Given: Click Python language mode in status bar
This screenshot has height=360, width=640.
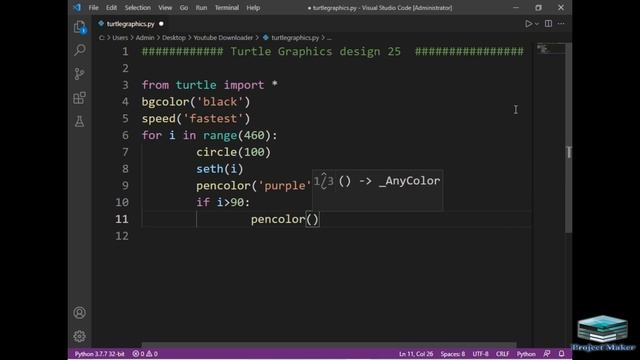Looking at the screenshot, I should 526,354.
